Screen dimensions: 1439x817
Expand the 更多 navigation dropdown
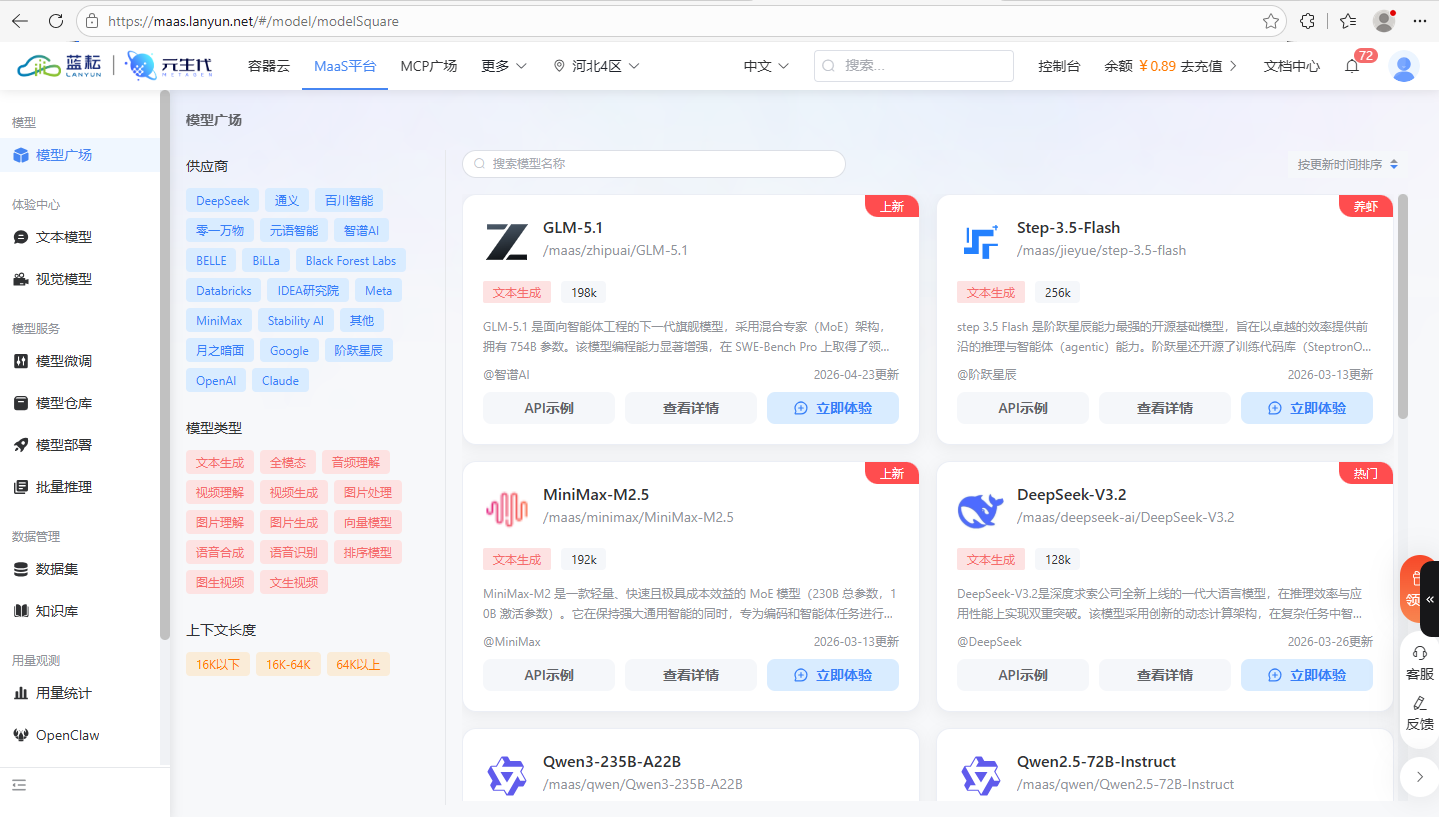[x=504, y=66]
